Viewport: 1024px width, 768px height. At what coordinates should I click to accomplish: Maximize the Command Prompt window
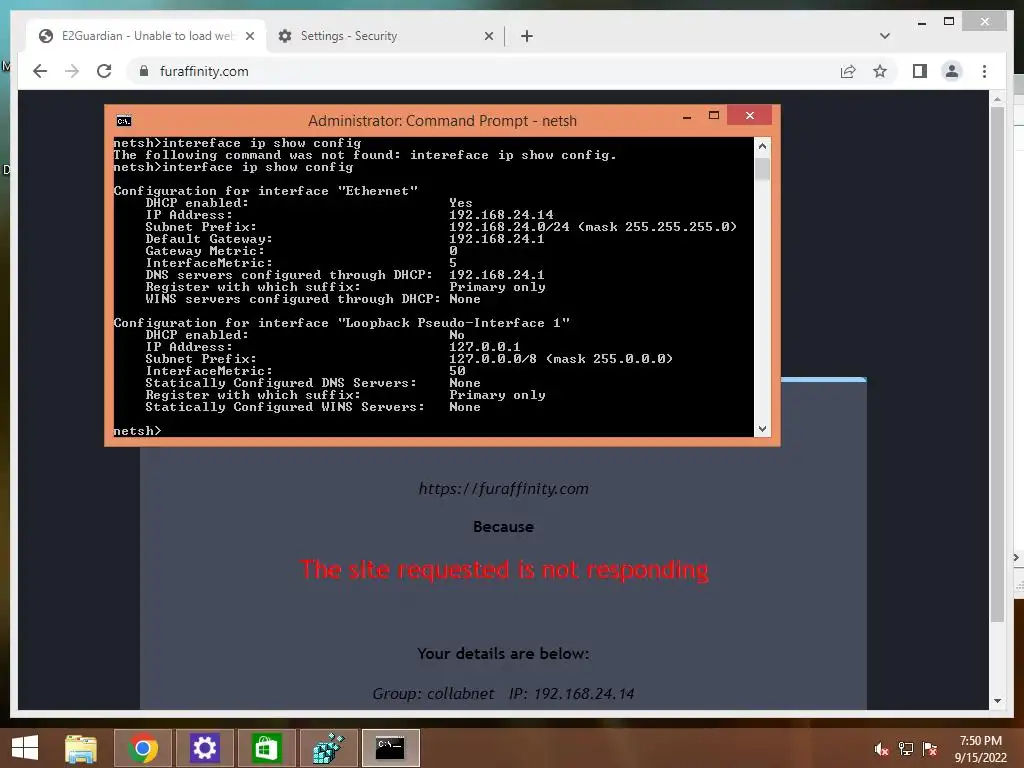click(x=714, y=116)
